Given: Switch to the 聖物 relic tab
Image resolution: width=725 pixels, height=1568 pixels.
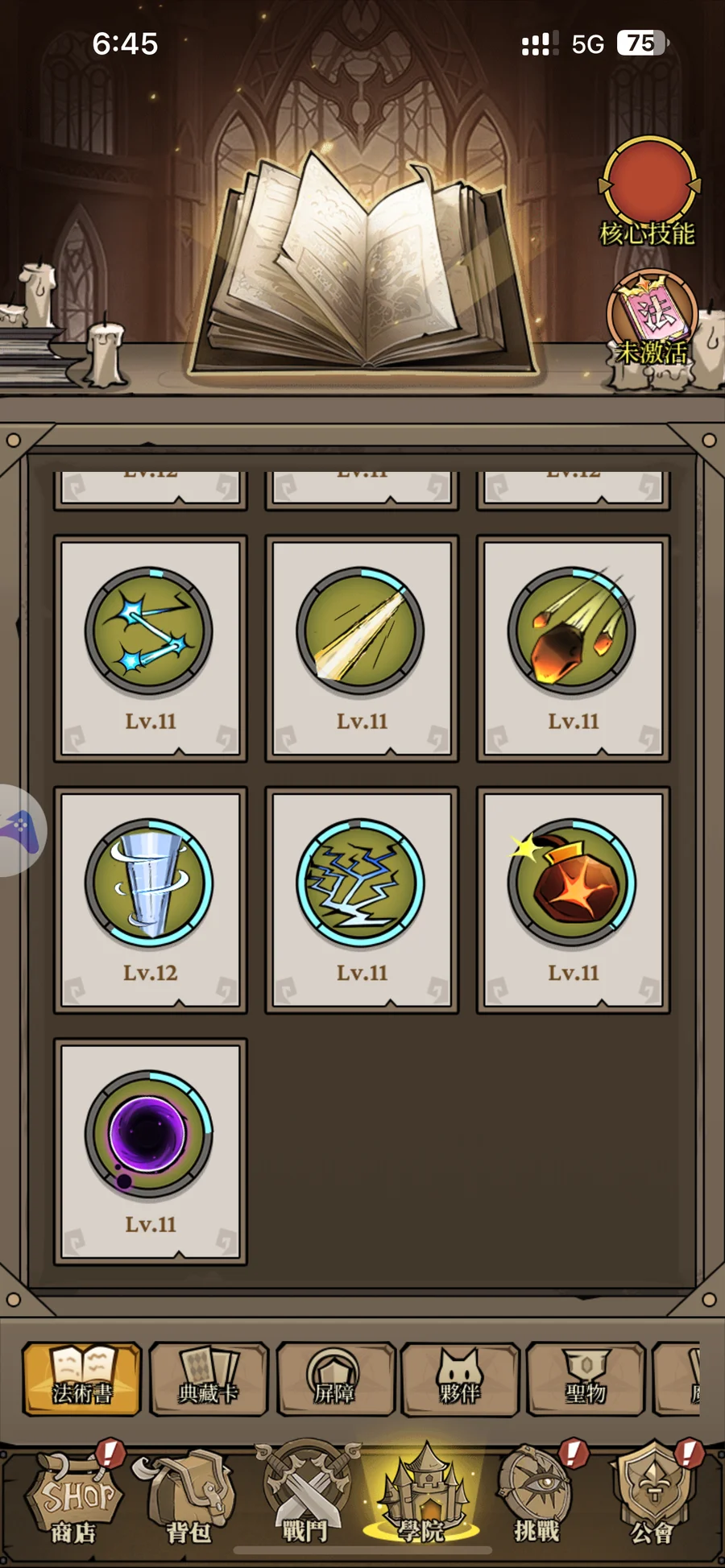Looking at the screenshot, I should coord(586,1379).
